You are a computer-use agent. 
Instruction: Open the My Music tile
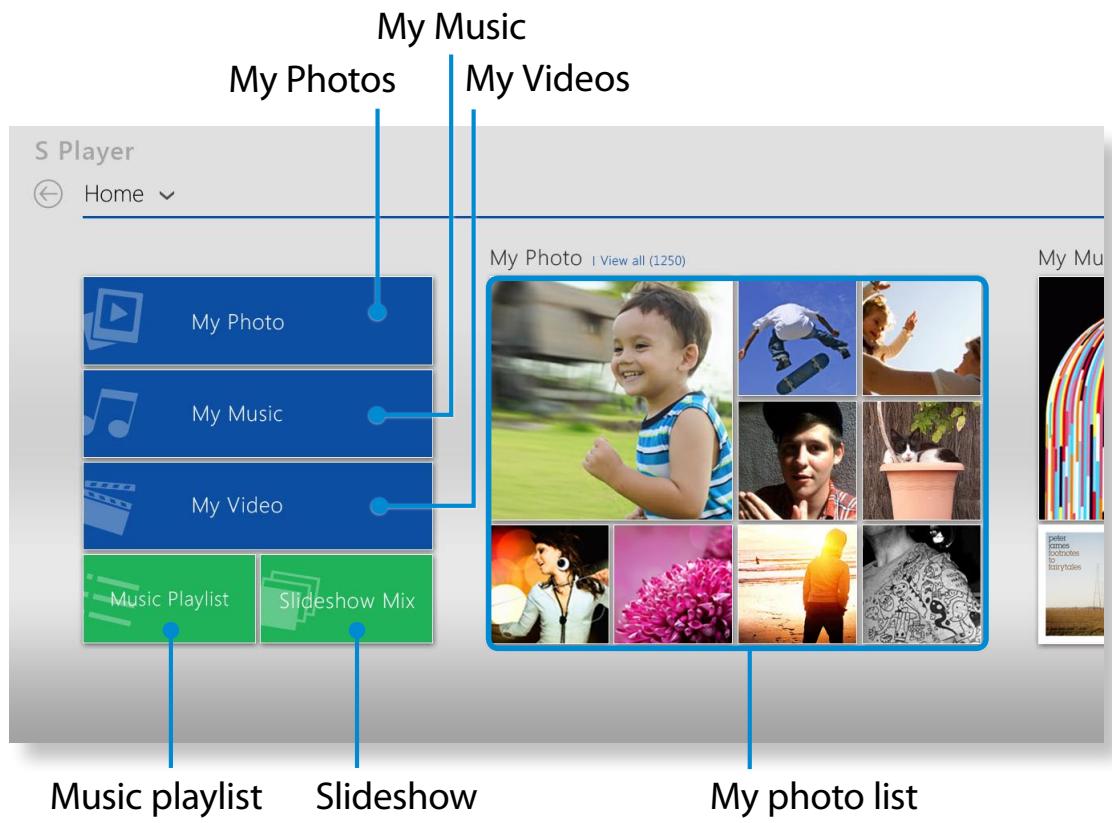[x=257, y=414]
